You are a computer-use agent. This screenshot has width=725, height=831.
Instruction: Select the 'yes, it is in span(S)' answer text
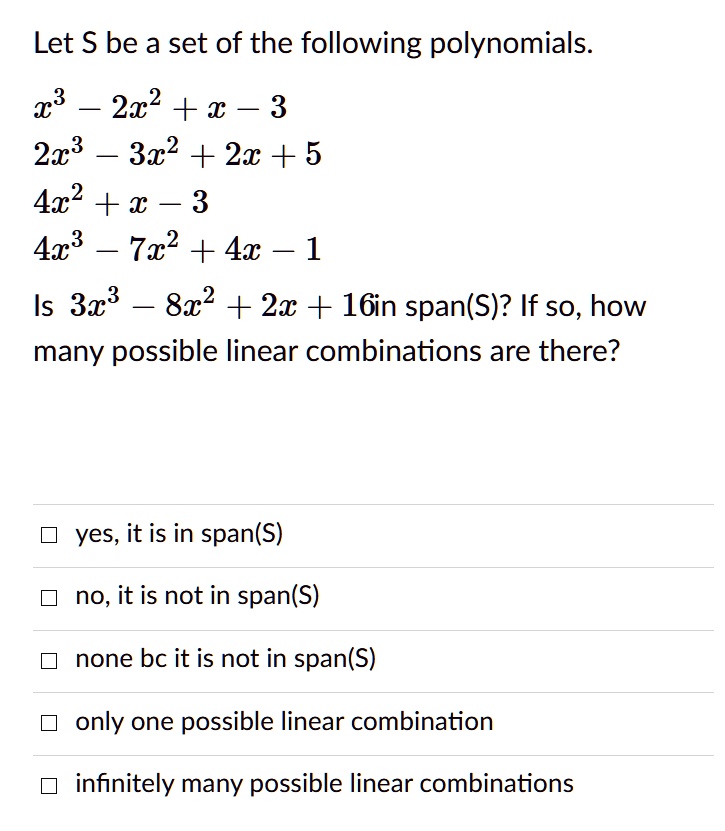179,534
